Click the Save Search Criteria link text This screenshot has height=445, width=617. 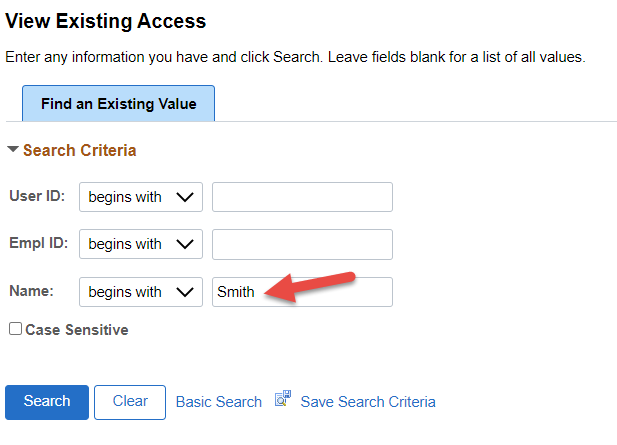tap(368, 402)
